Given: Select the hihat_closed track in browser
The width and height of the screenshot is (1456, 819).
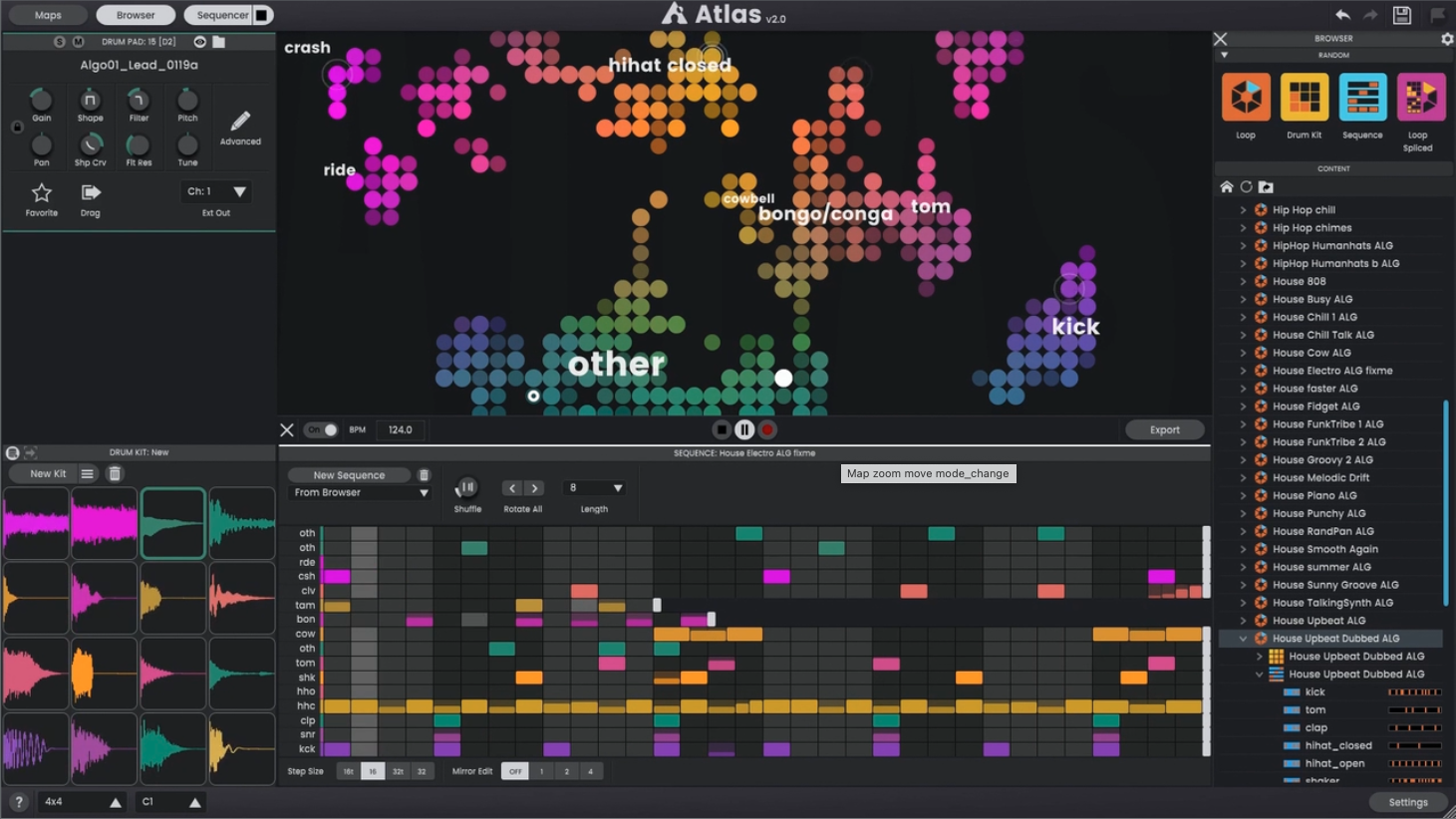Looking at the screenshot, I should pos(1337,746).
